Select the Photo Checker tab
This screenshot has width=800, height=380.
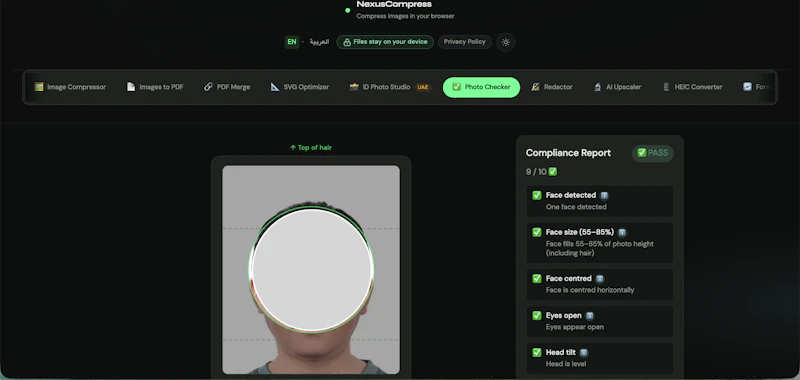(x=481, y=87)
